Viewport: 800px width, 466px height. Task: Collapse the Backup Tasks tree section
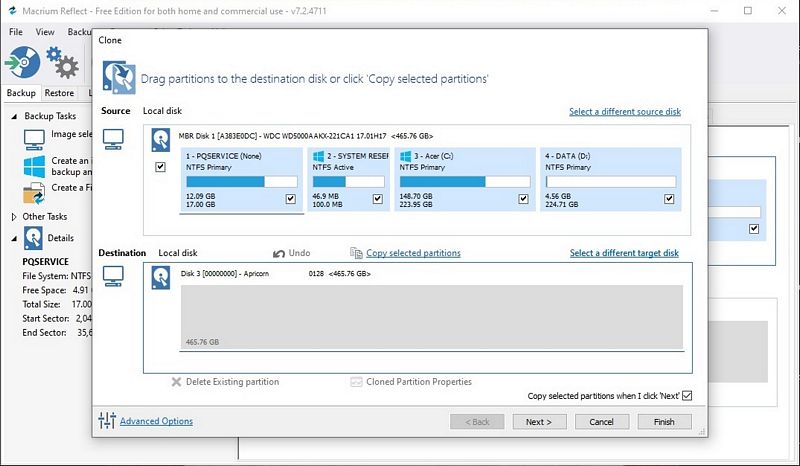coord(14,116)
